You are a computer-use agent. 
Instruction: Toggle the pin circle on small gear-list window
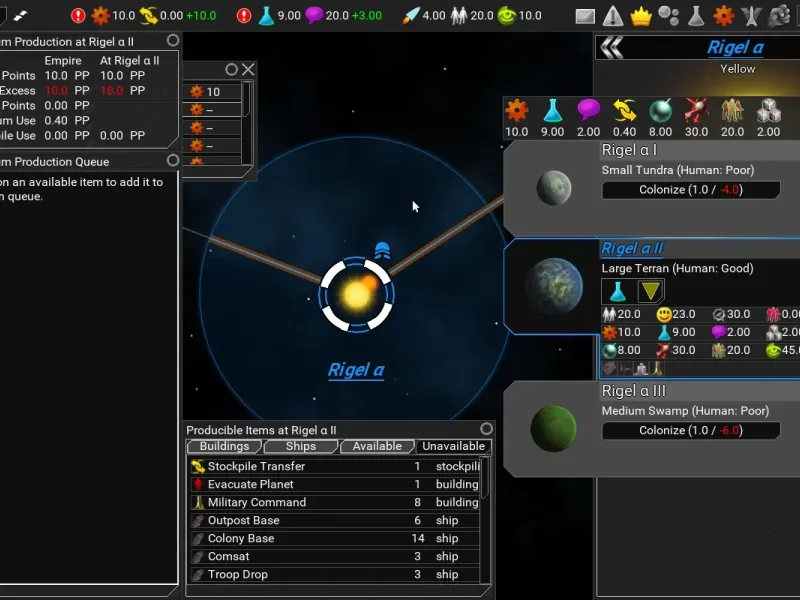231,69
